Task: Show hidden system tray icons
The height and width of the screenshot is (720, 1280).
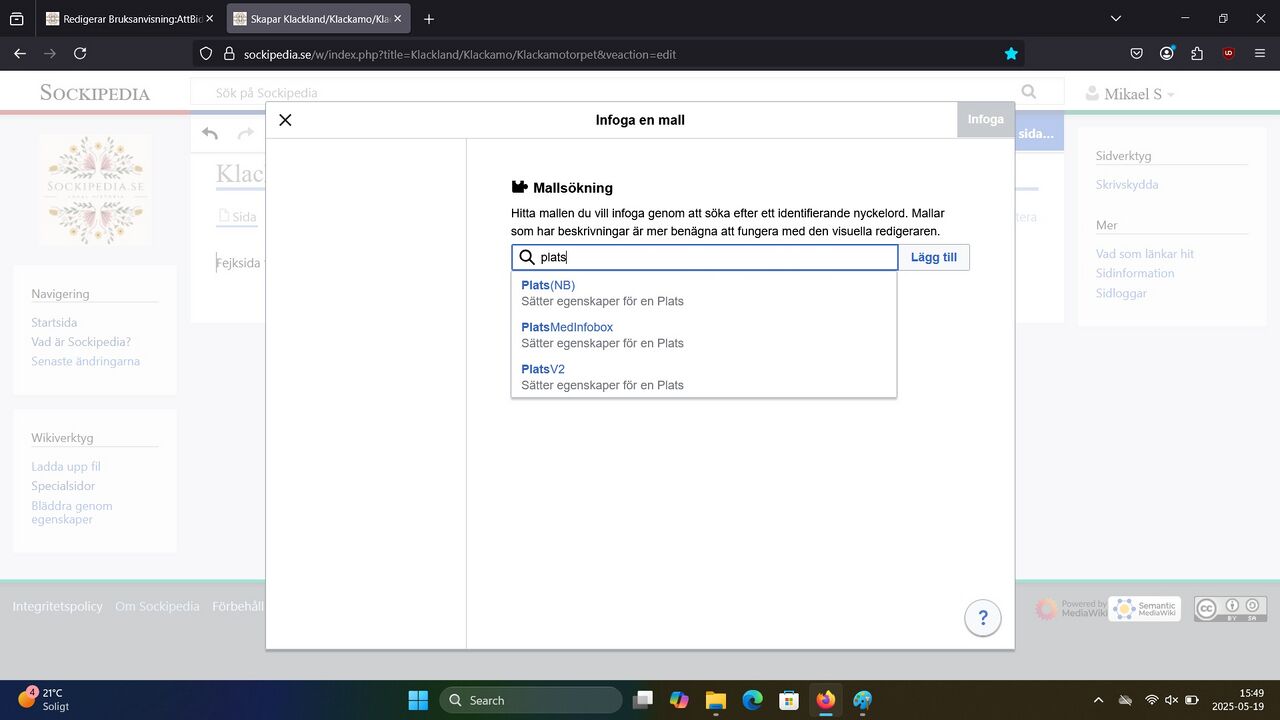Action: click(1098, 700)
